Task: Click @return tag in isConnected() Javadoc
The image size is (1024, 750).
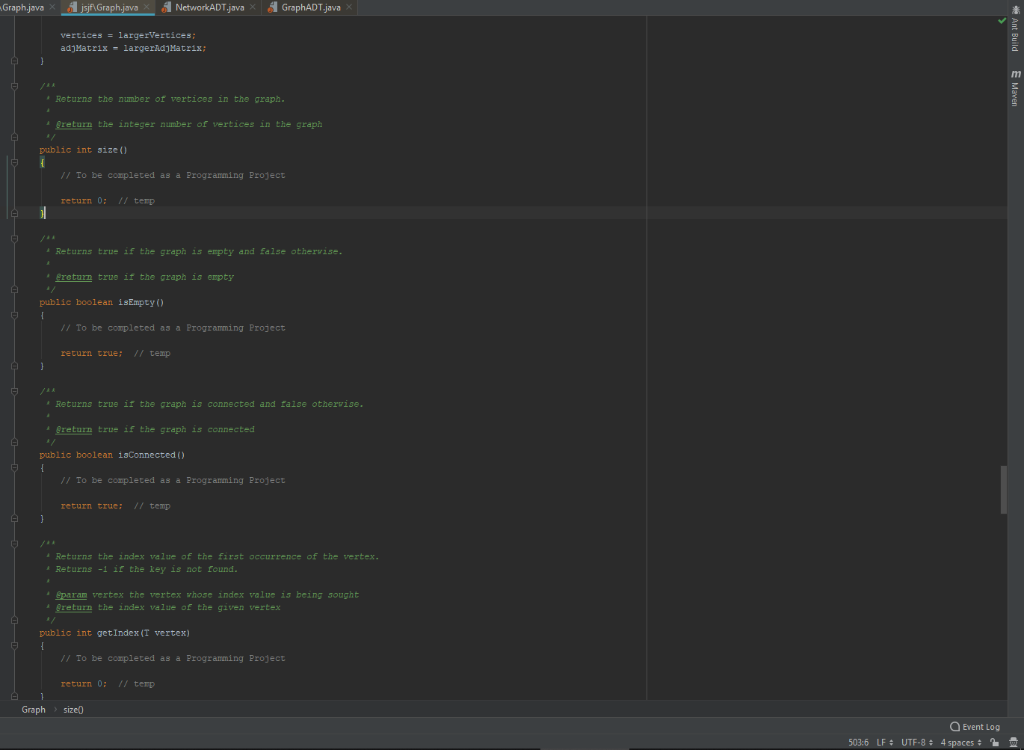Action: click(74, 429)
